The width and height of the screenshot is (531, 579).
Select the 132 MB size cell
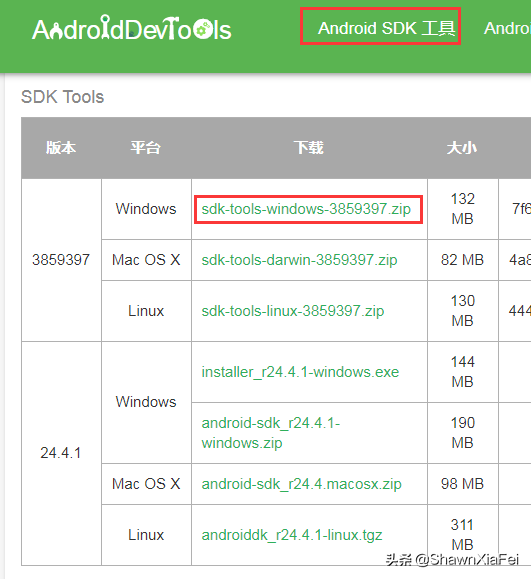(x=463, y=209)
